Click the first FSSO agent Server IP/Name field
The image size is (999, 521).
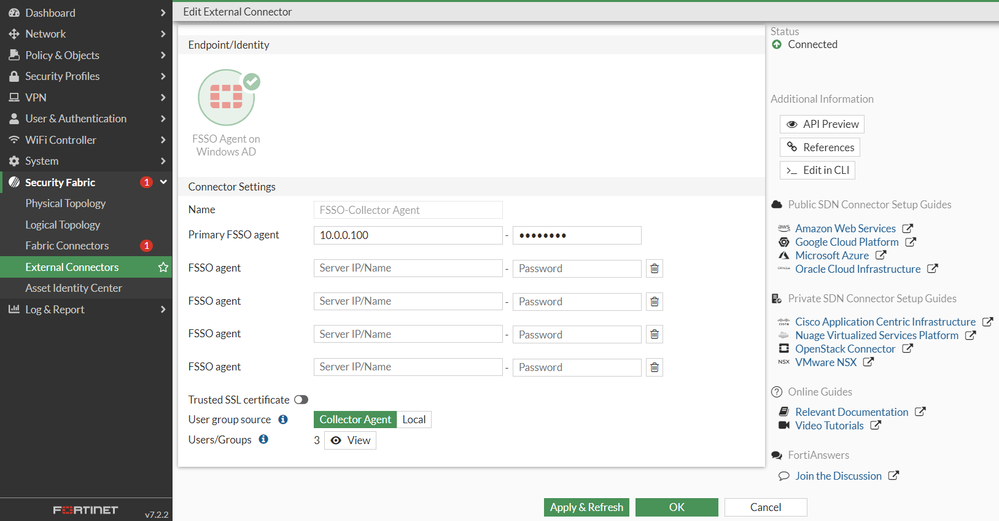[x=408, y=268]
